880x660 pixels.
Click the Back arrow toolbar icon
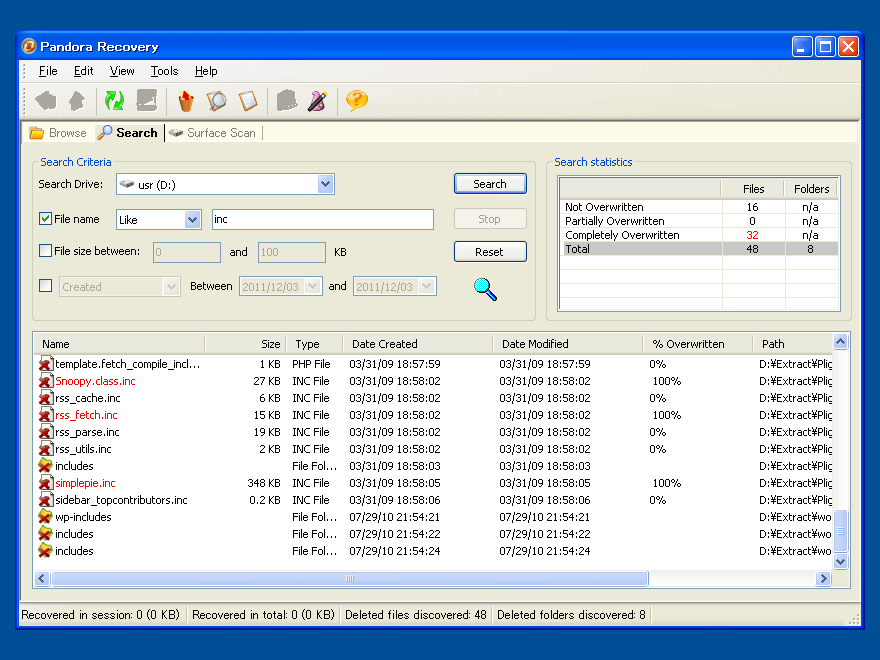pos(46,101)
